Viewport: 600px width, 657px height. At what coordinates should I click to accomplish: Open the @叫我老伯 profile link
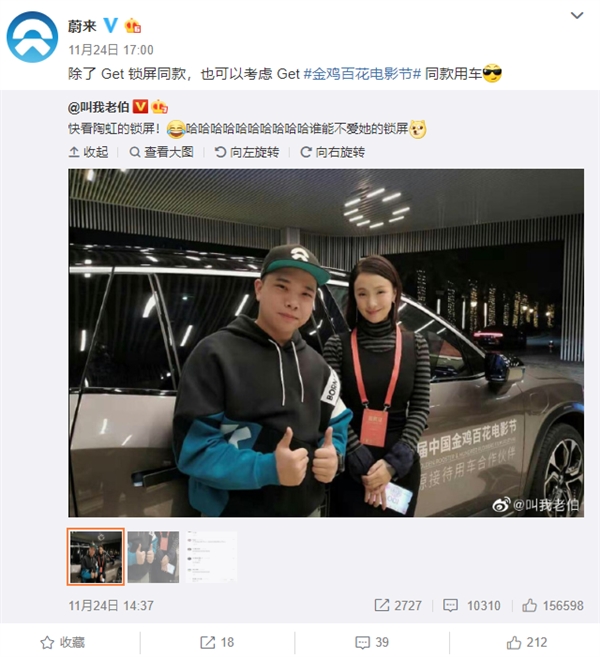coord(98,107)
